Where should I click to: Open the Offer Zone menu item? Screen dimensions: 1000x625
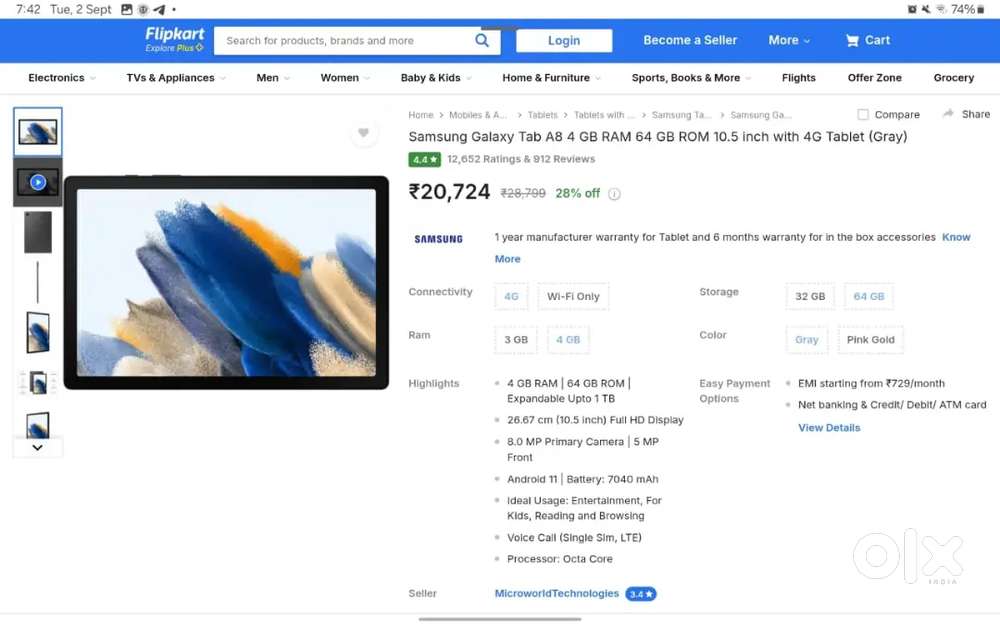(874, 78)
